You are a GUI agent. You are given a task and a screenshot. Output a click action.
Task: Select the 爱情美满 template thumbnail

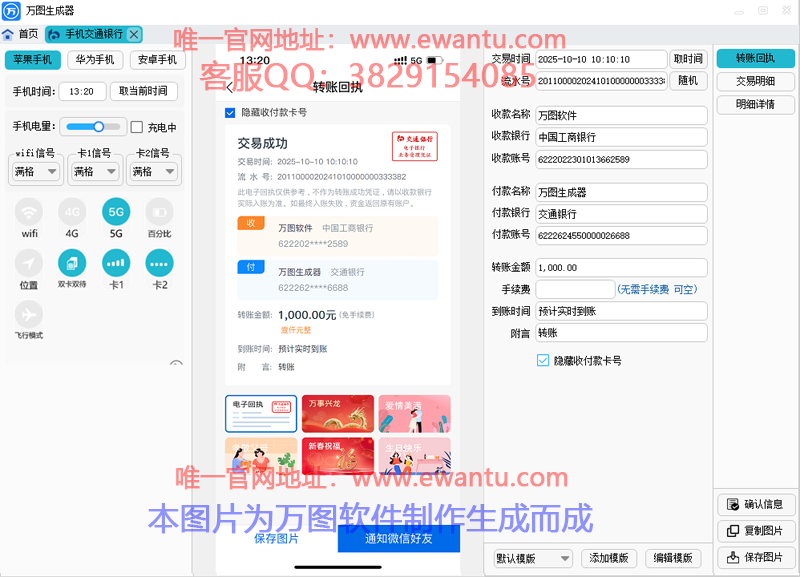(x=415, y=414)
